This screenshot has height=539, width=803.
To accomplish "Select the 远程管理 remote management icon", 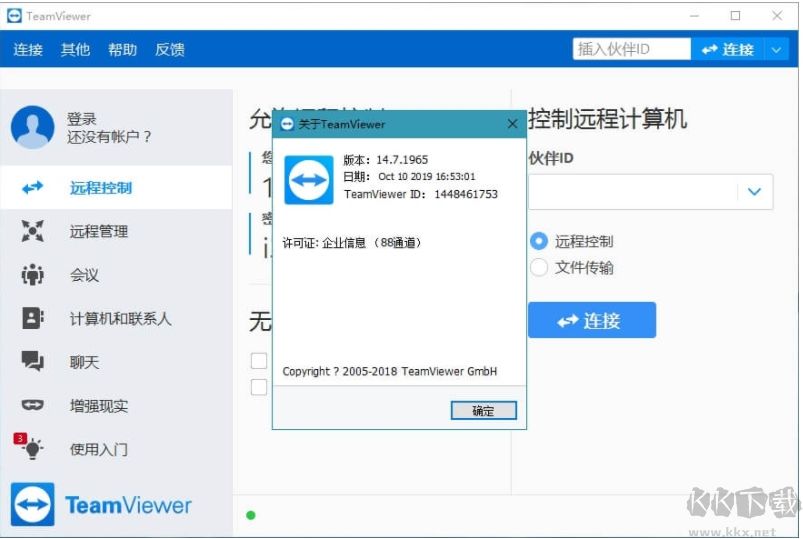I will click(x=32, y=231).
